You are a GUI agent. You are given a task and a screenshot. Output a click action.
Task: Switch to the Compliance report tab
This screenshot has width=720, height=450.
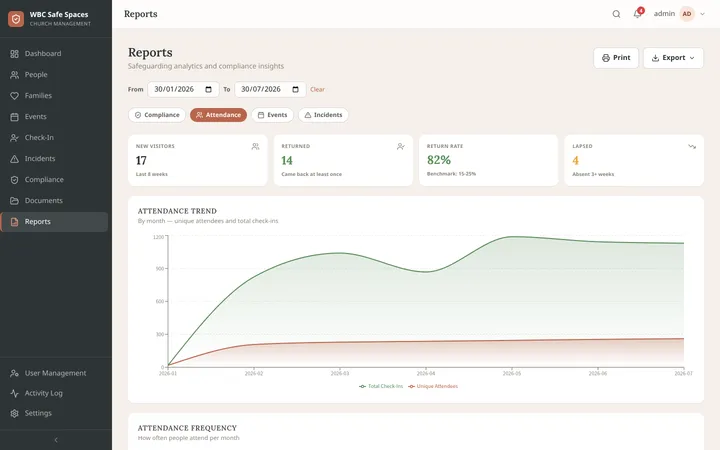point(157,115)
